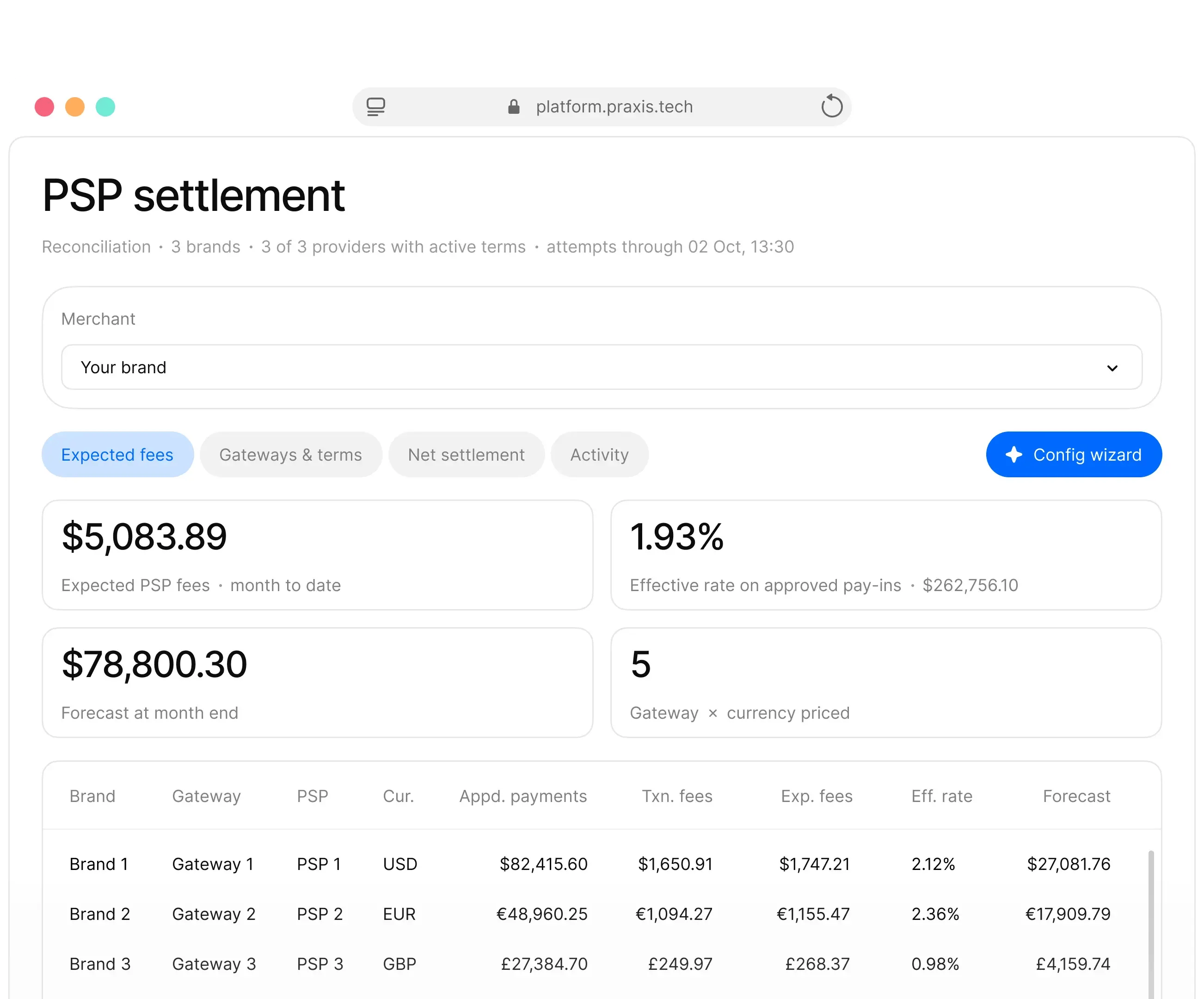Click the $5,083.89 expected PSP fees value

point(144,537)
